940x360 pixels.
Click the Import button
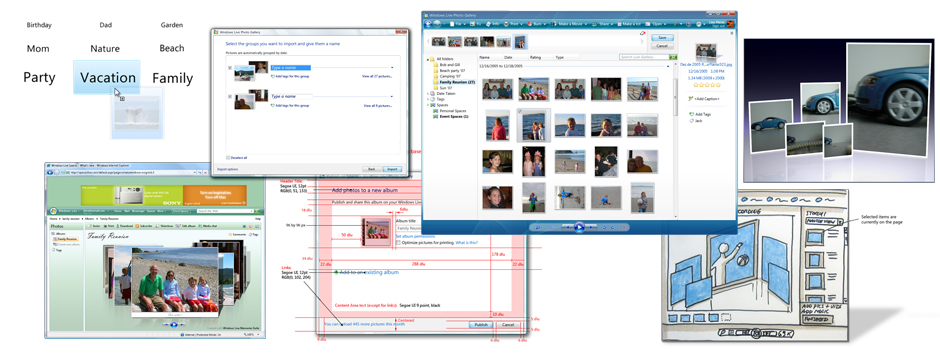[x=392, y=170]
